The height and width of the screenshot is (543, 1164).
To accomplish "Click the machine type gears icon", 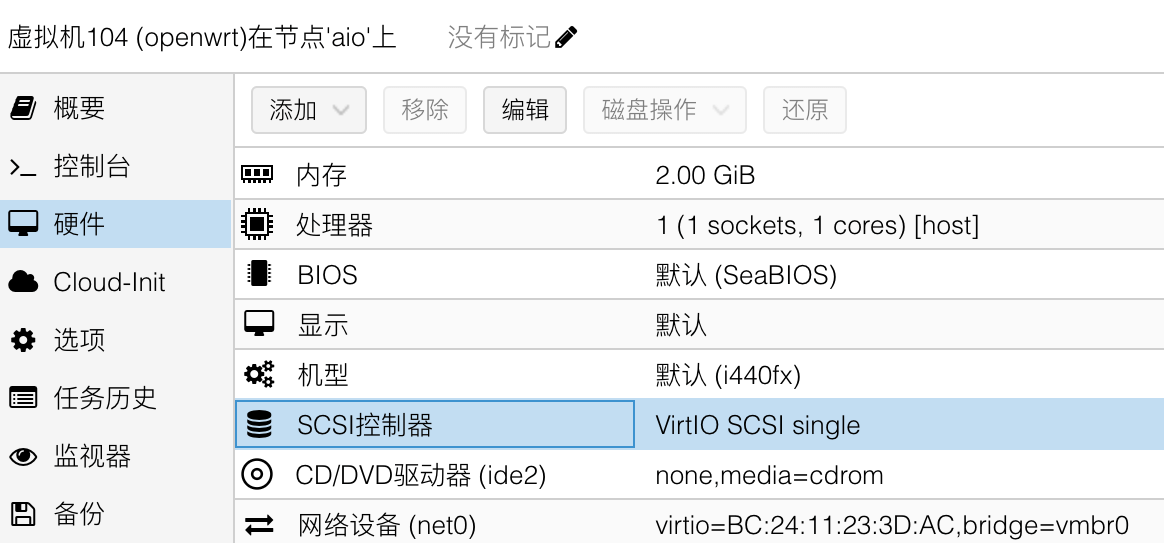I will point(258,375).
